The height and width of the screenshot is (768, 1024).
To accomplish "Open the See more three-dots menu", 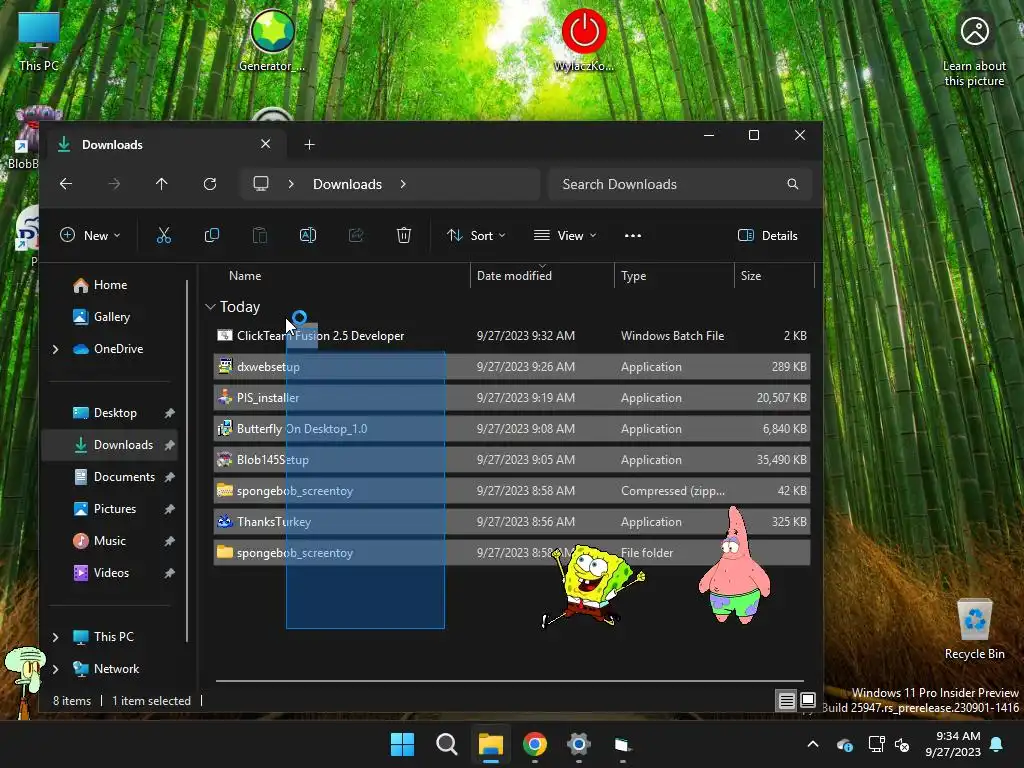I will pos(633,236).
